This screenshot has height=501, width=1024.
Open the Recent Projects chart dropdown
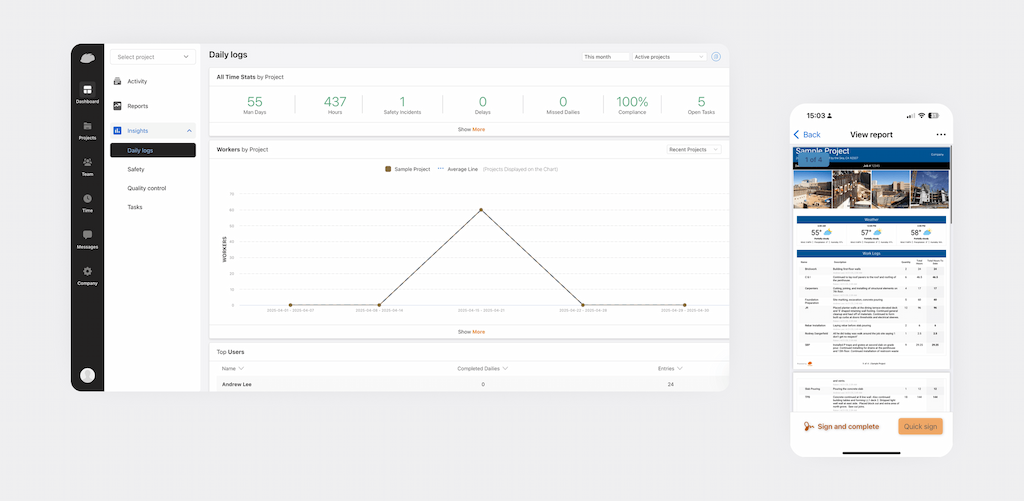(694, 150)
